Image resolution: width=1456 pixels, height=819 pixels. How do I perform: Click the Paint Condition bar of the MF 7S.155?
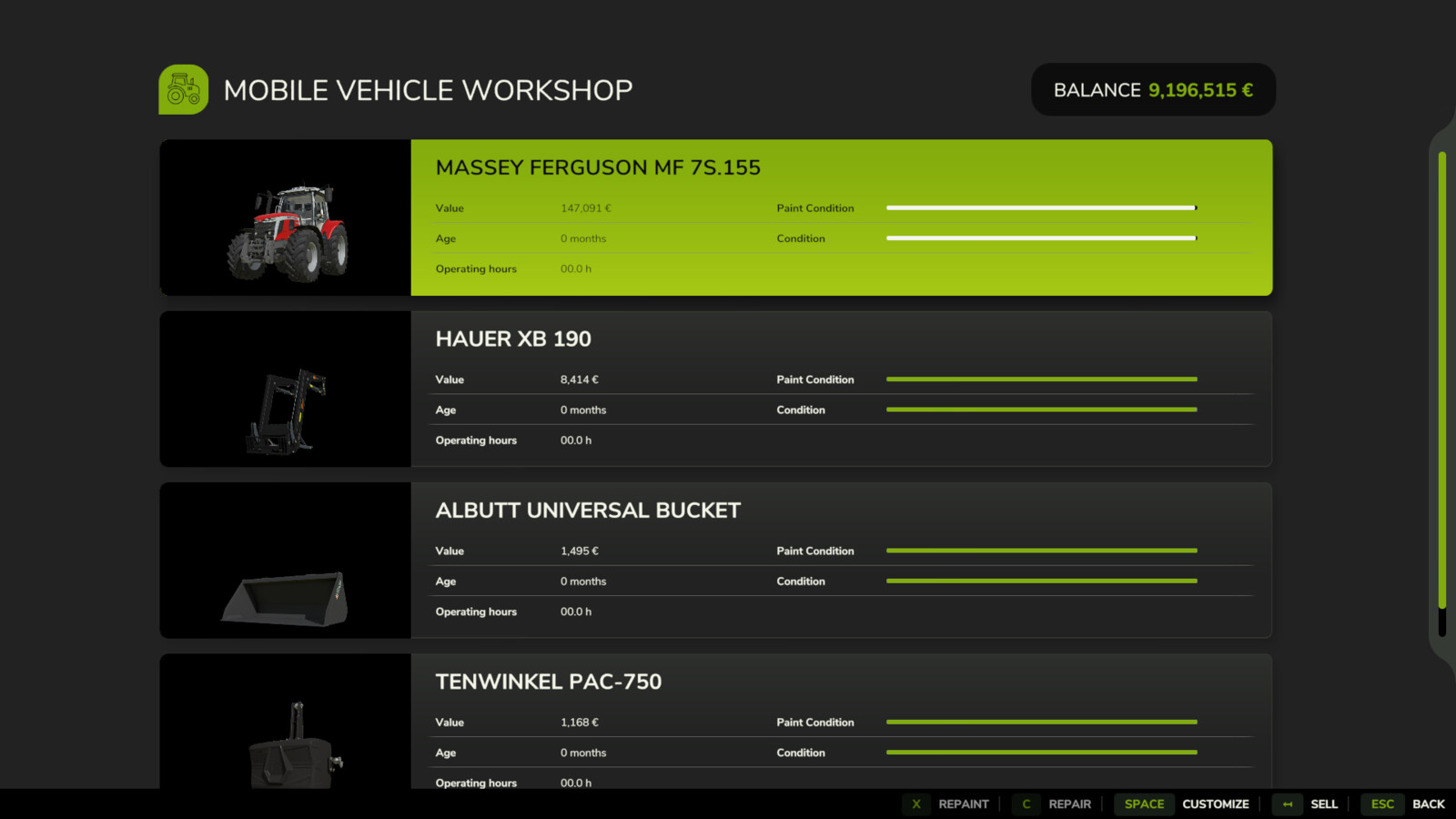[x=1040, y=207]
